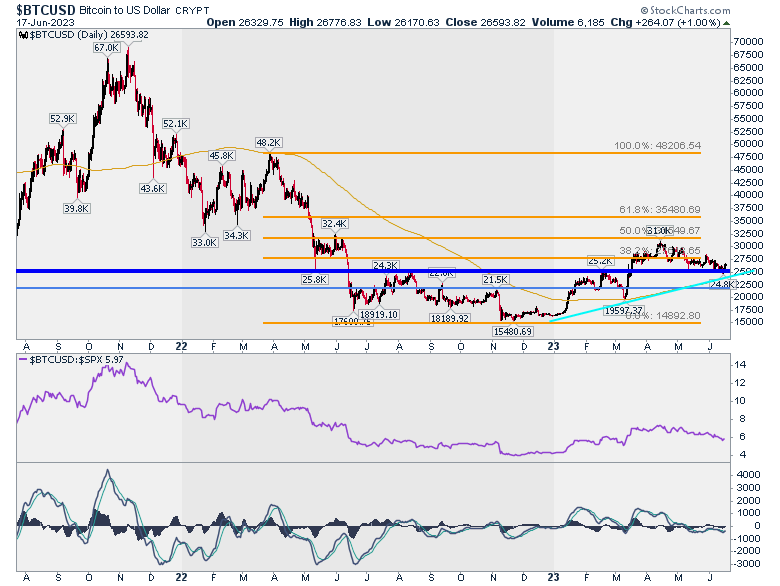Click the 25.8K price label
Viewport: 780px width, 586px height.
point(314,280)
